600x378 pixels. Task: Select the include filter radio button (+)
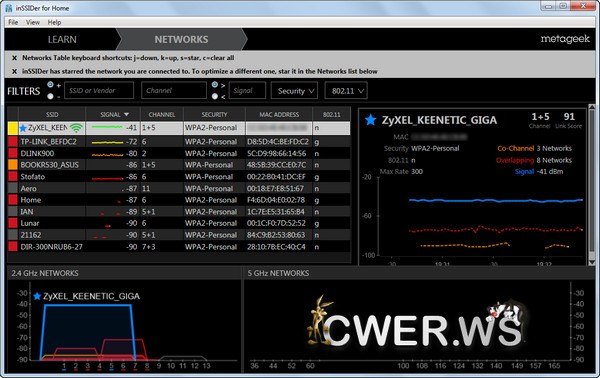click(x=50, y=85)
